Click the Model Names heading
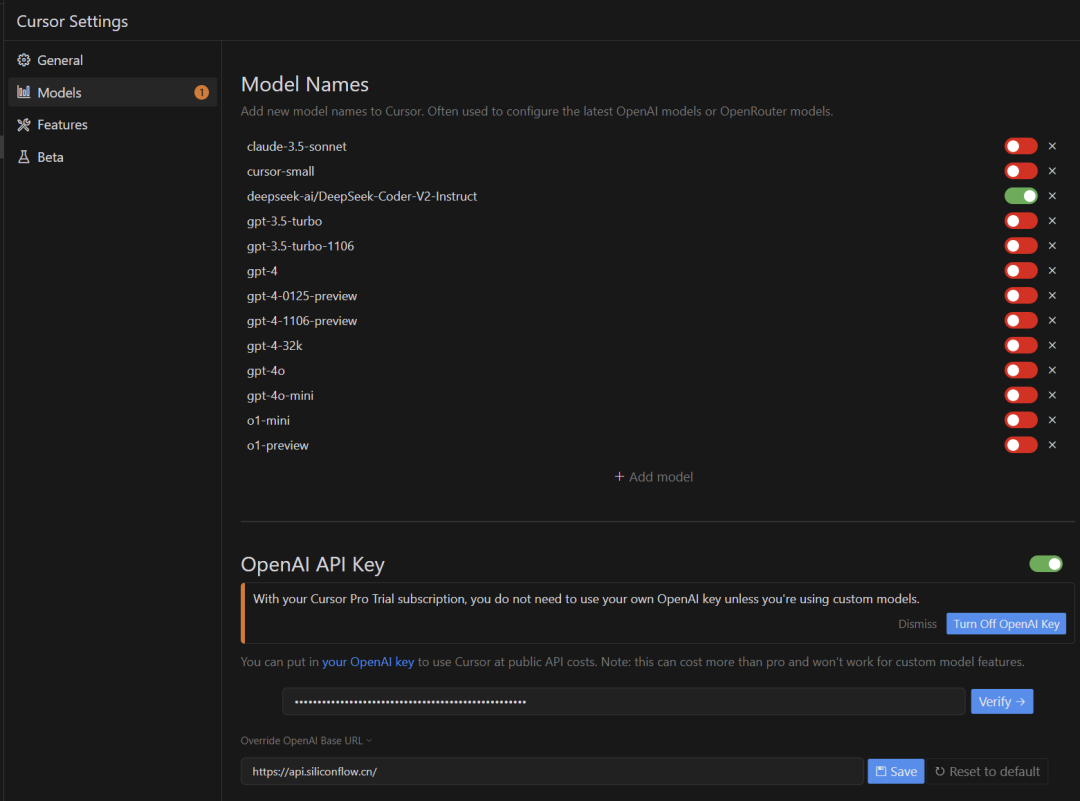 pyautogui.click(x=304, y=84)
